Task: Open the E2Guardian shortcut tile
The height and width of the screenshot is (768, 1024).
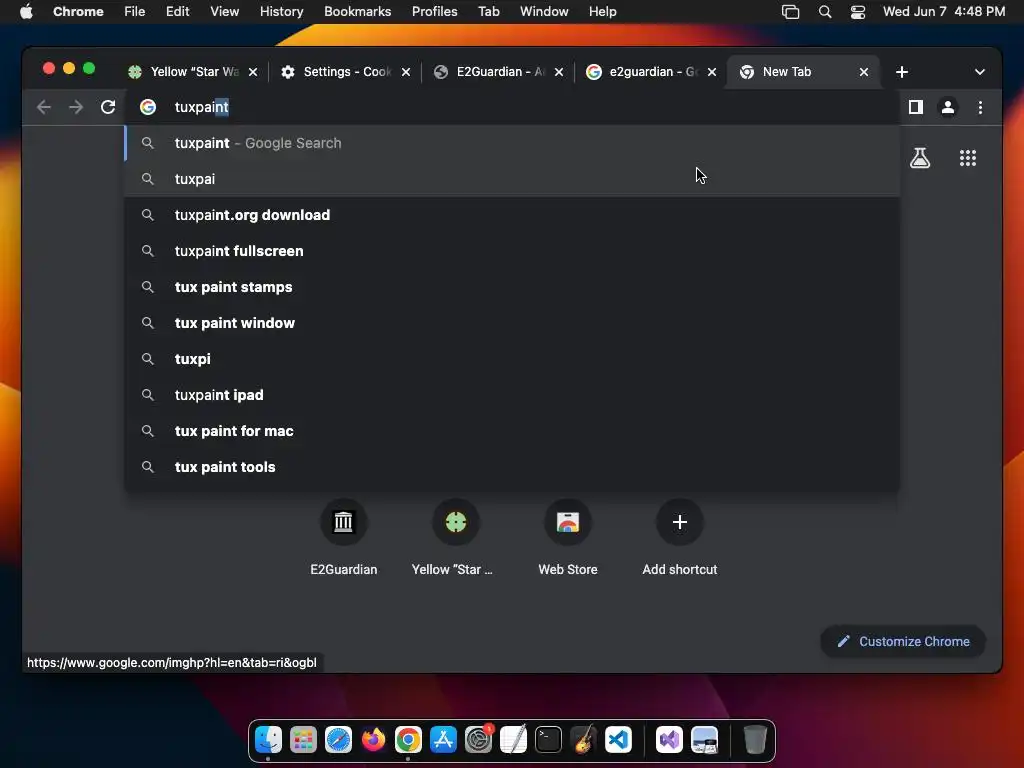Action: click(x=344, y=538)
